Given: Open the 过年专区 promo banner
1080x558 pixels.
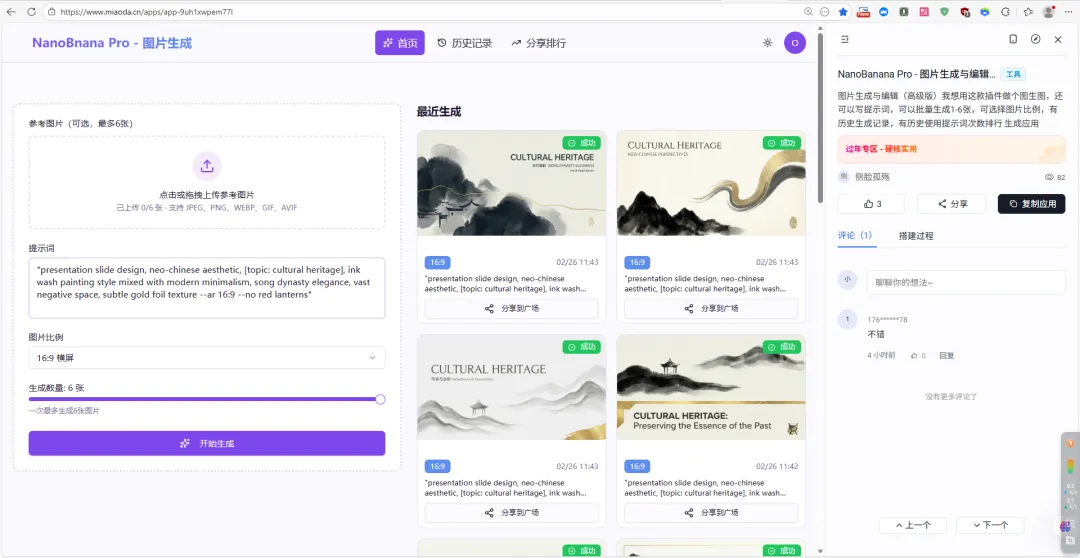Looking at the screenshot, I should (951, 149).
